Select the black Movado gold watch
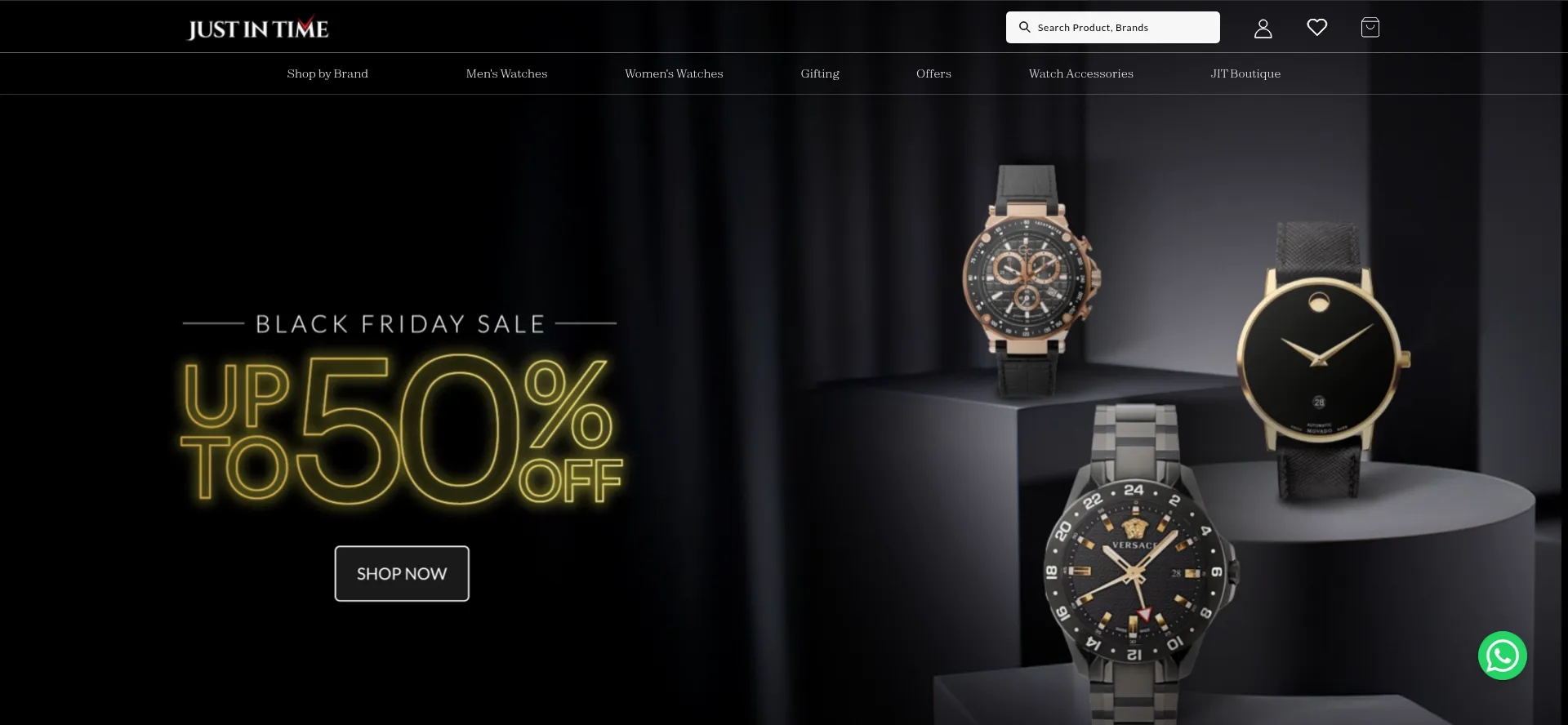Viewport: 1568px width, 725px height. (x=1321, y=361)
